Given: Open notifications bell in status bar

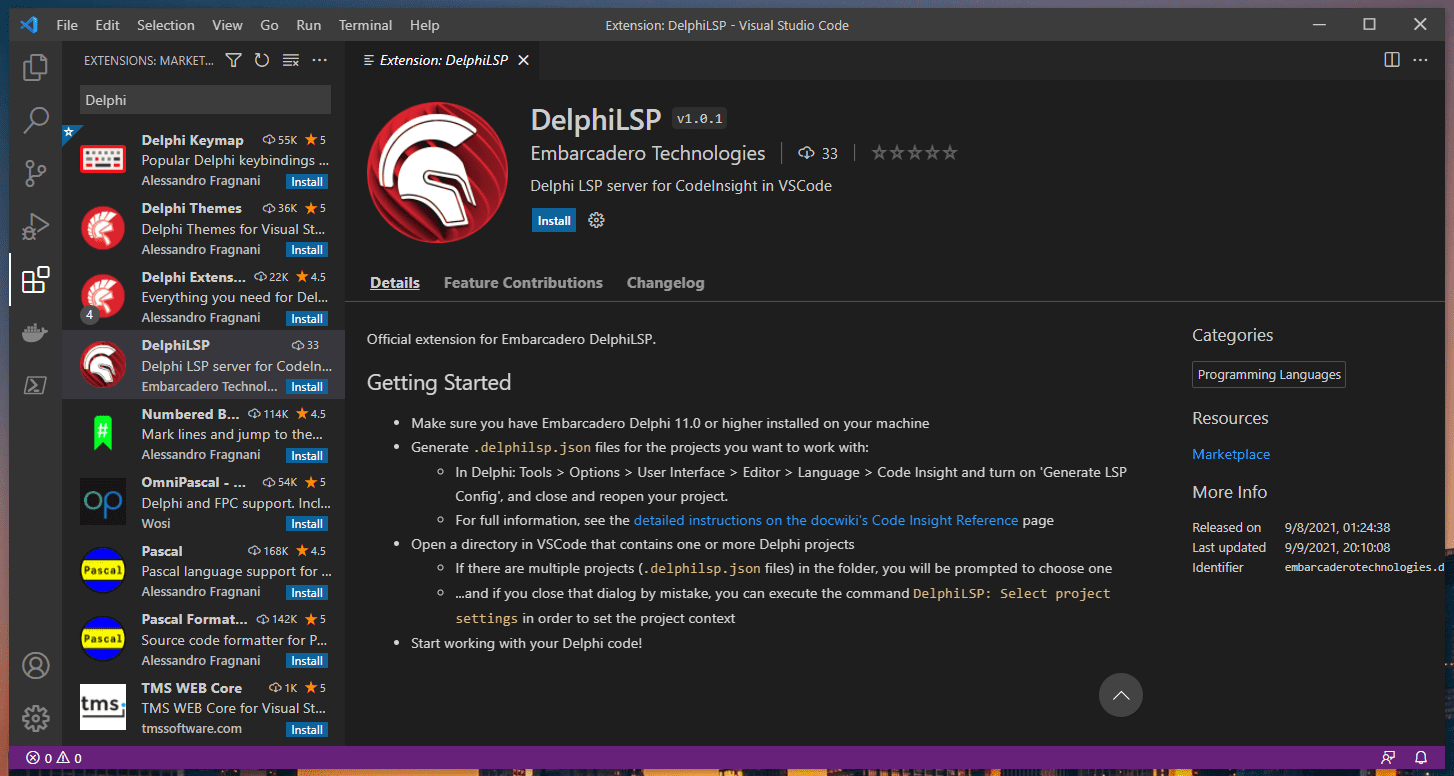Looking at the screenshot, I should 1421,758.
